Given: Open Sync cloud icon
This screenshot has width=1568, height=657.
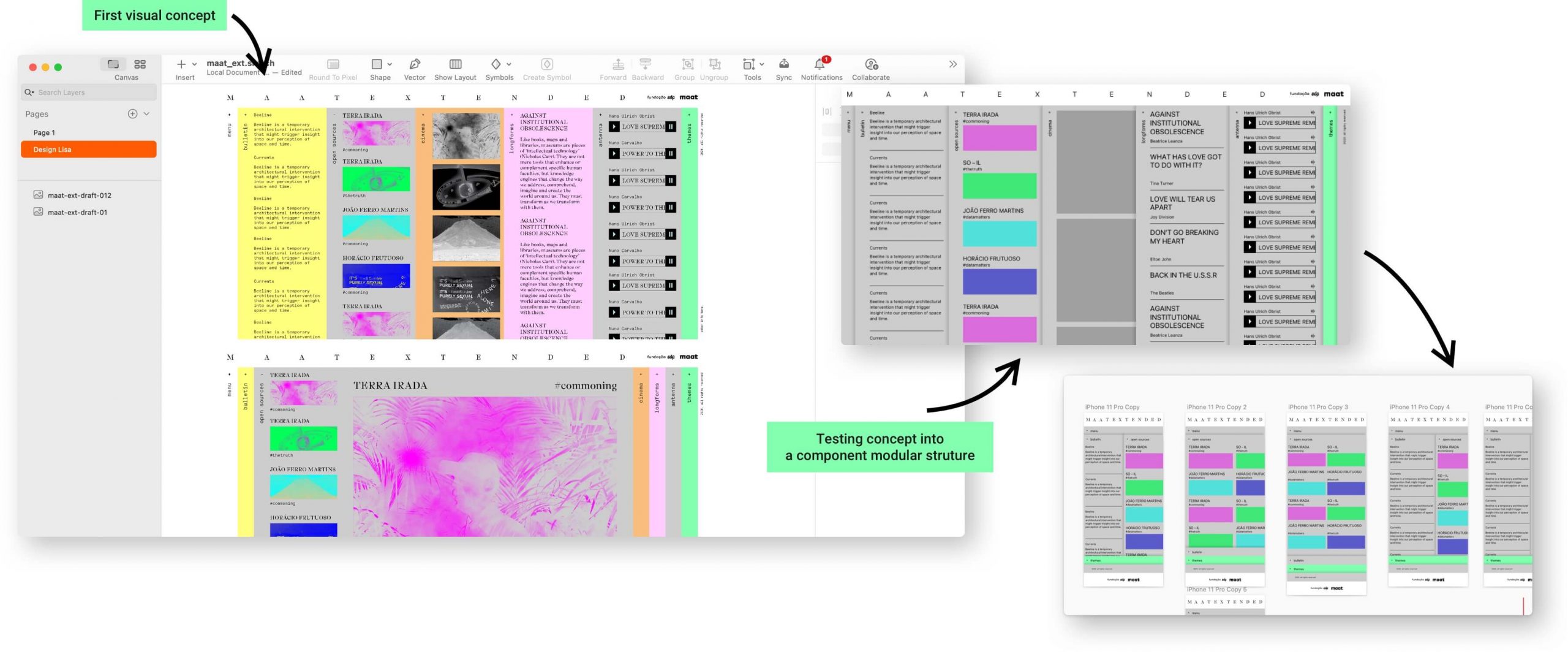Looking at the screenshot, I should (x=783, y=64).
